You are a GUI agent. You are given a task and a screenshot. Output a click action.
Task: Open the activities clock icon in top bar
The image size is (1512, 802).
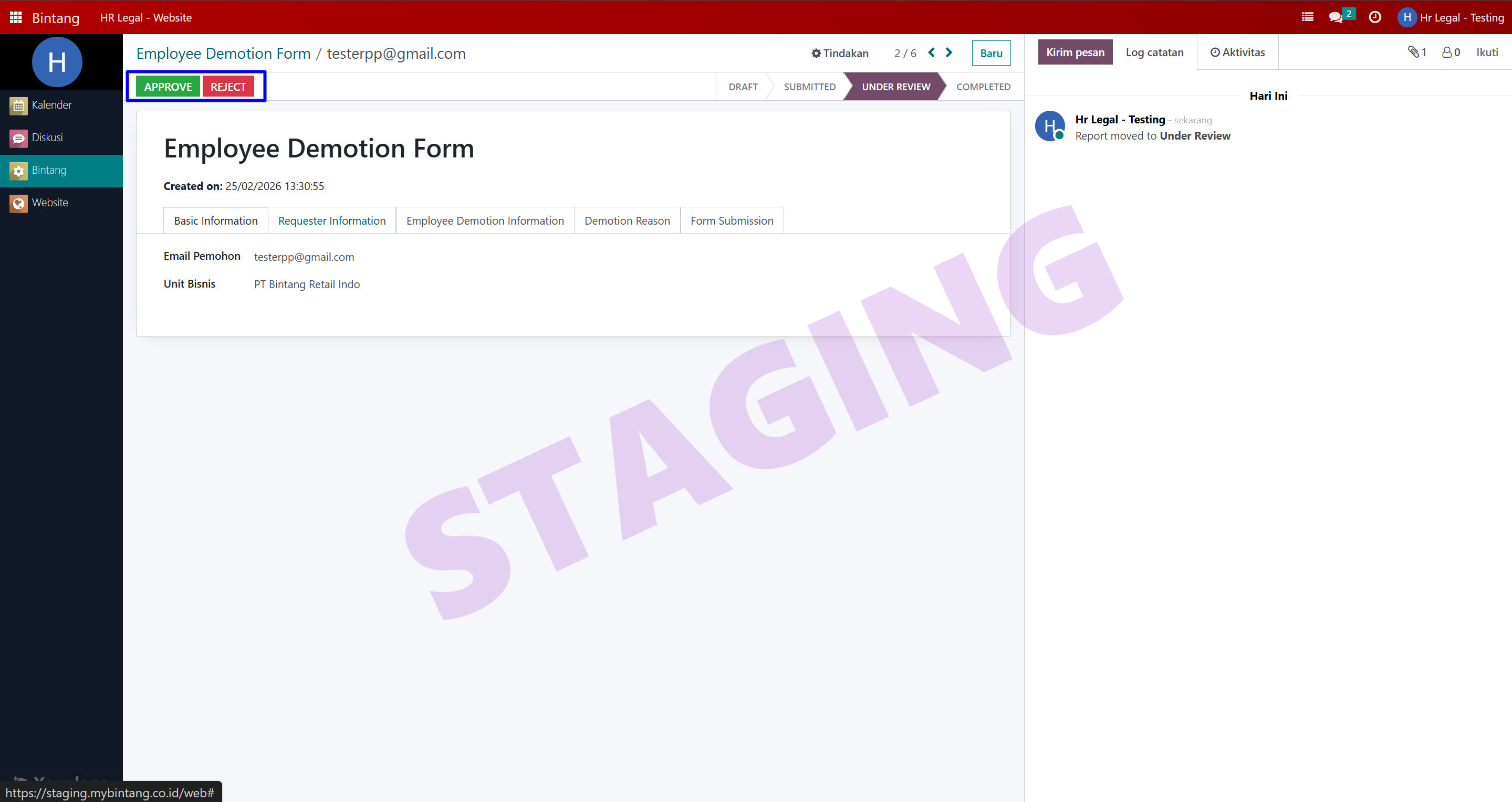coord(1374,17)
